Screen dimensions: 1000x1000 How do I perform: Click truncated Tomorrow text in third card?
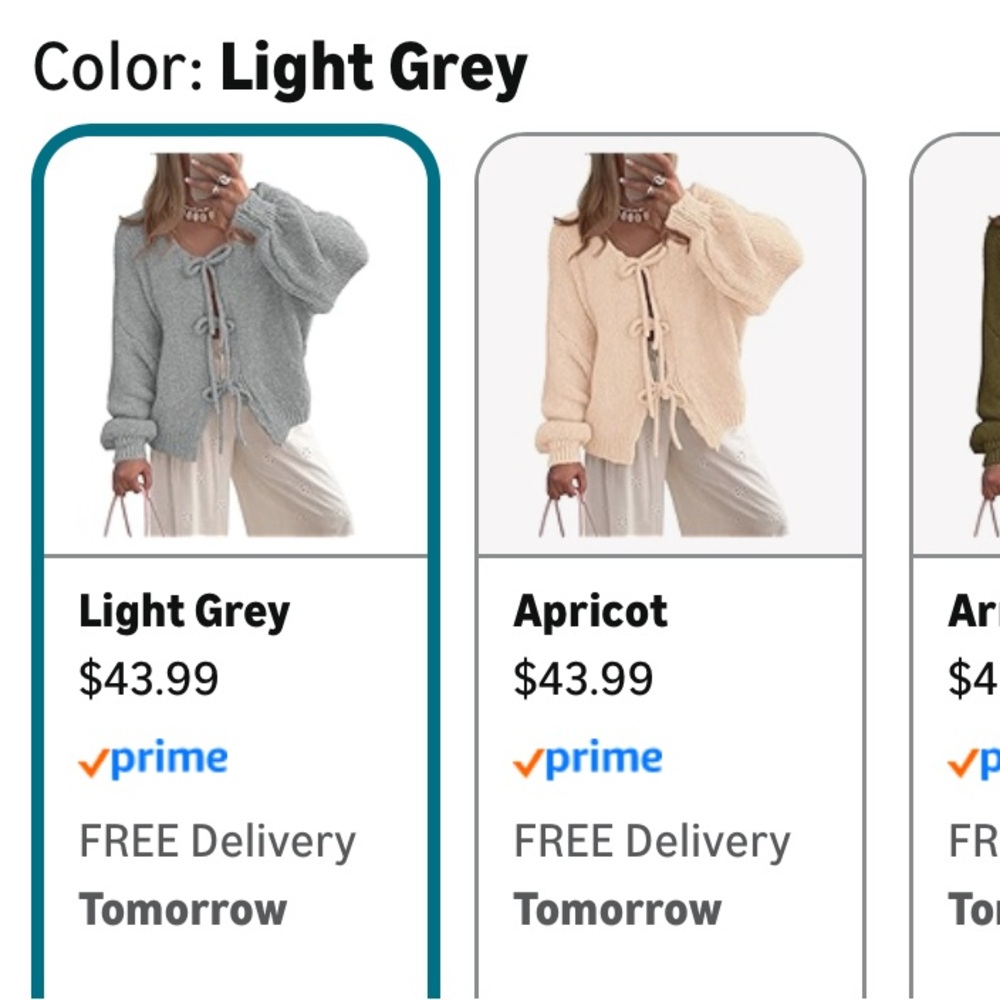pos(974,909)
